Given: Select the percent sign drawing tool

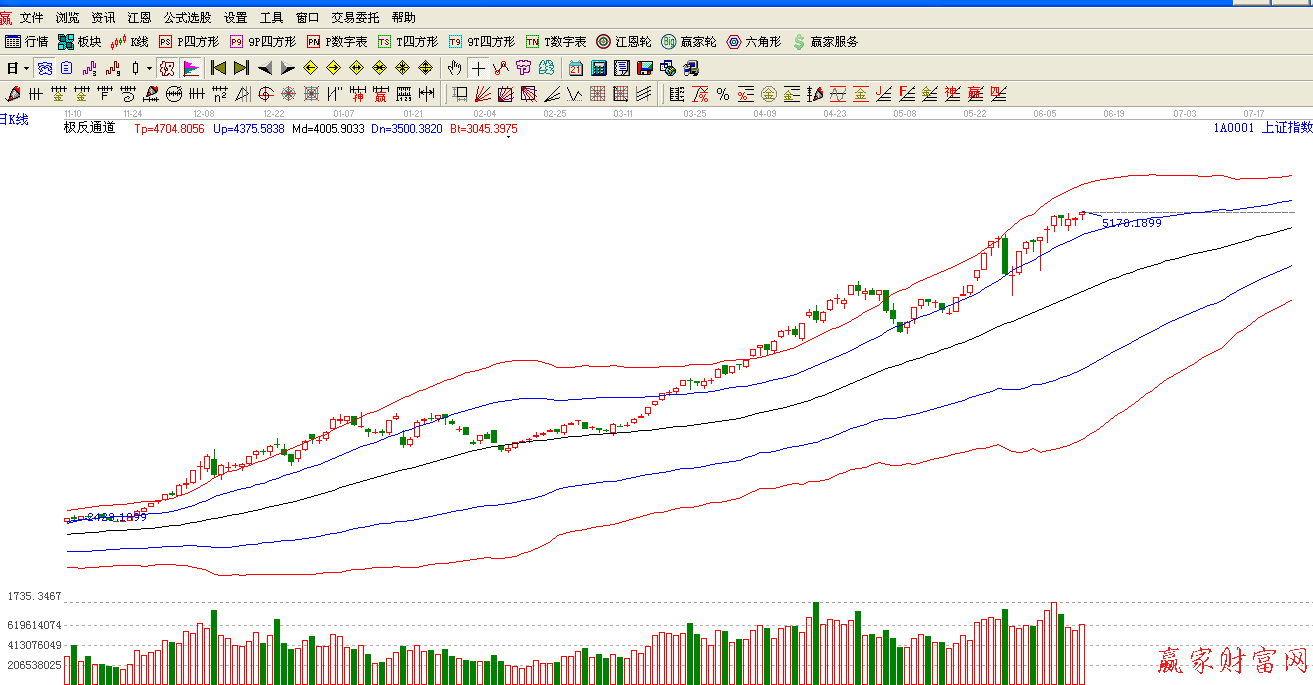Looking at the screenshot, I should click(722, 94).
